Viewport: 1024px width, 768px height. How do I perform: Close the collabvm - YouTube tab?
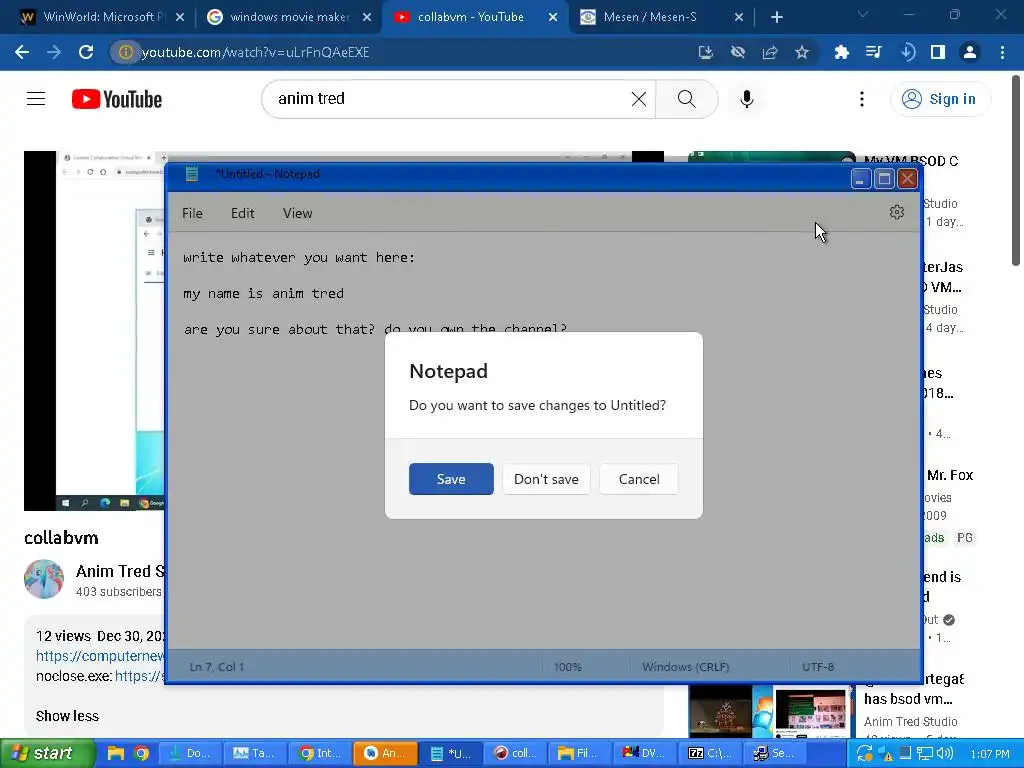click(553, 17)
